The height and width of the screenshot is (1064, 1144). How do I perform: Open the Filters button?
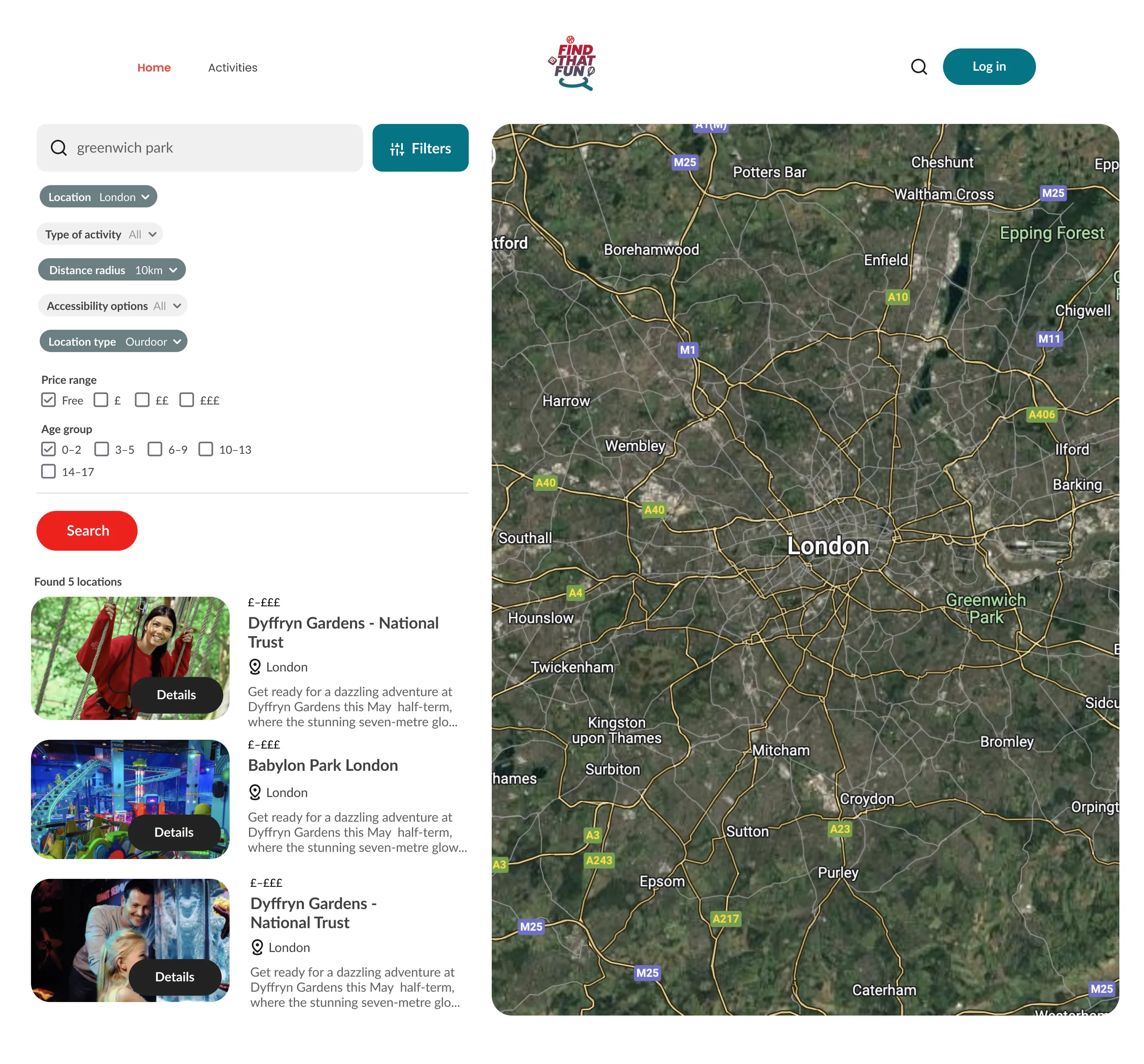click(x=420, y=148)
